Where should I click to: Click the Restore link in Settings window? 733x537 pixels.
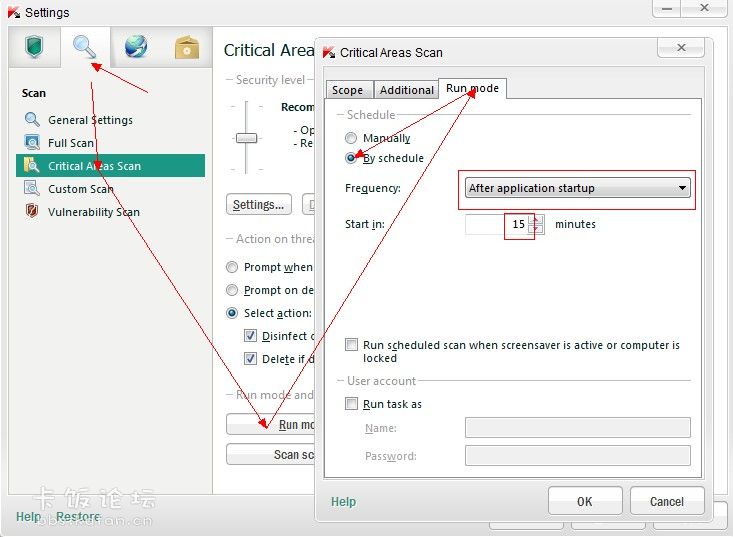pos(78,516)
